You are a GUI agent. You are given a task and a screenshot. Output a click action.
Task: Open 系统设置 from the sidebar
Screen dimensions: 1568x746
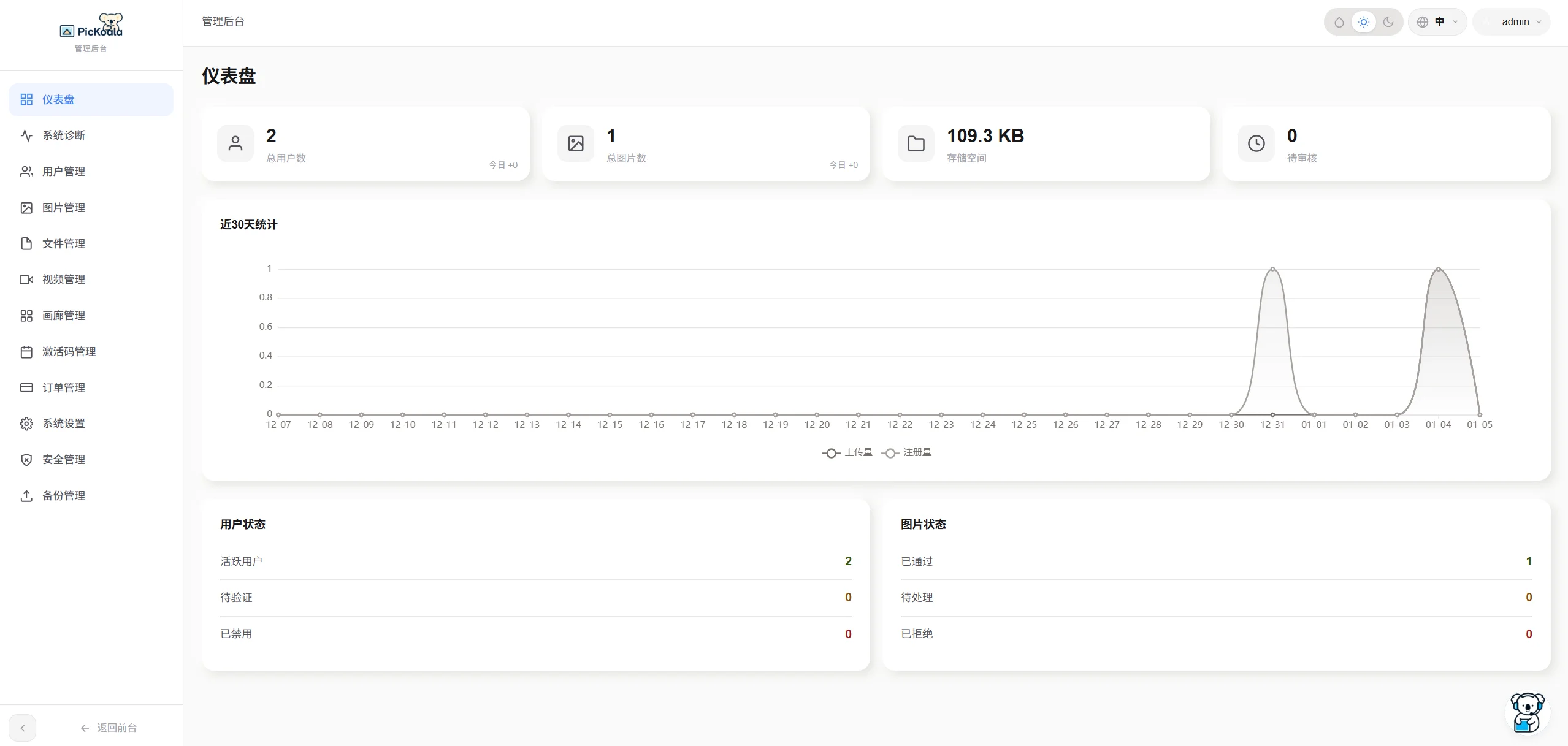coord(63,423)
